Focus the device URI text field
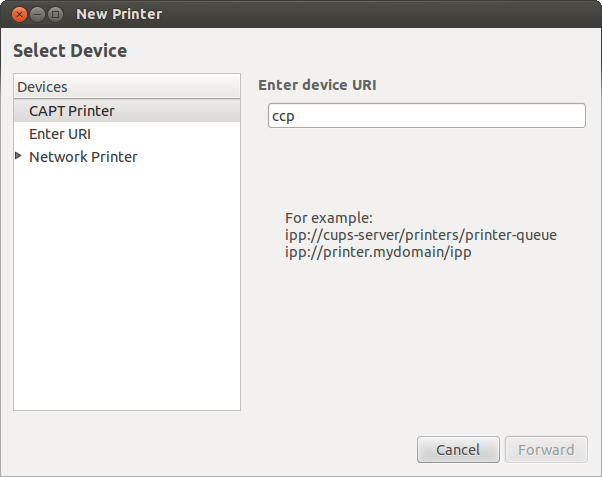The height and width of the screenshot is (477, 602). pyautogui.click(x=427, y=116)
